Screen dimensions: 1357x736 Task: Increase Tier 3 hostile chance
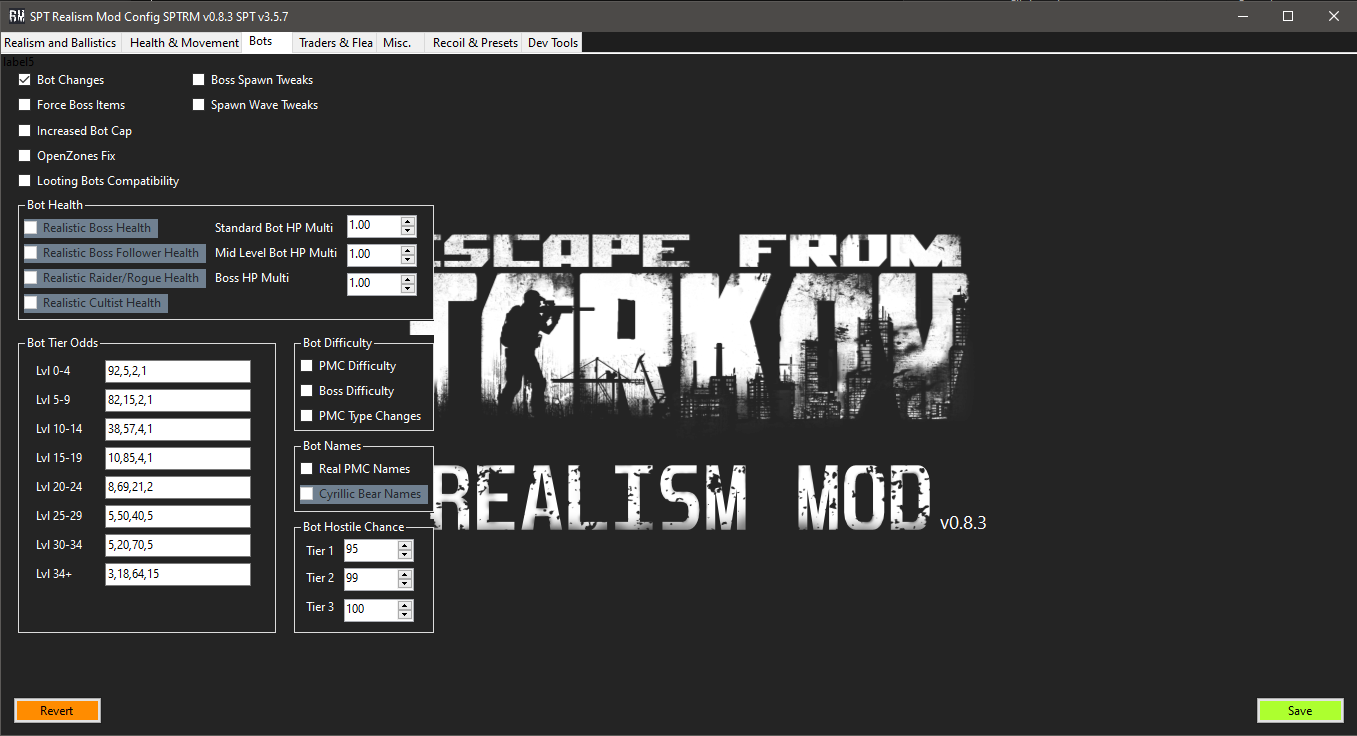[x=405, y=604]
